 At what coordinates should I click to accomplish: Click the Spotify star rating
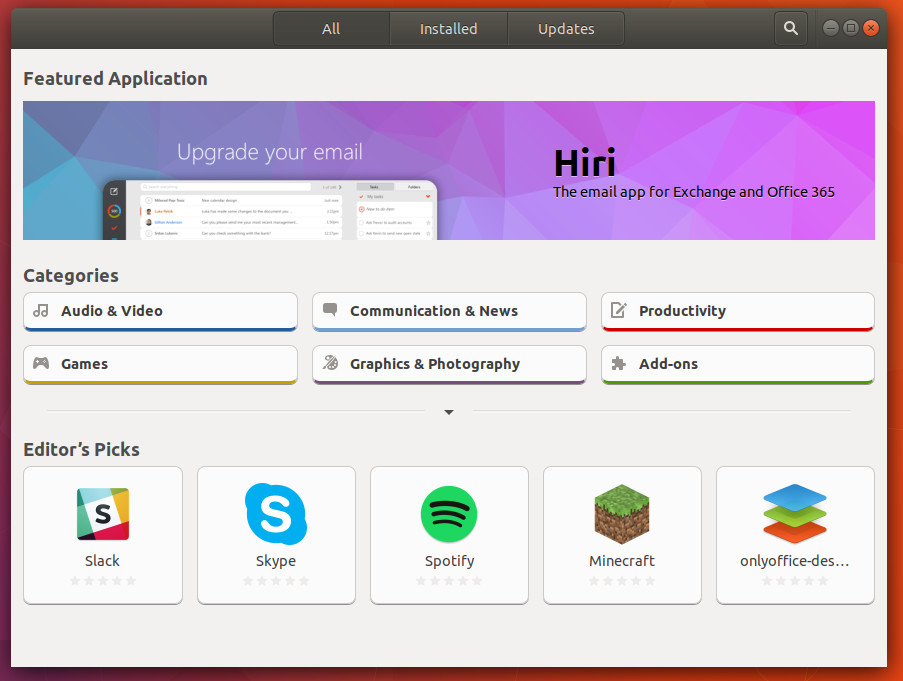click(449, 581)
